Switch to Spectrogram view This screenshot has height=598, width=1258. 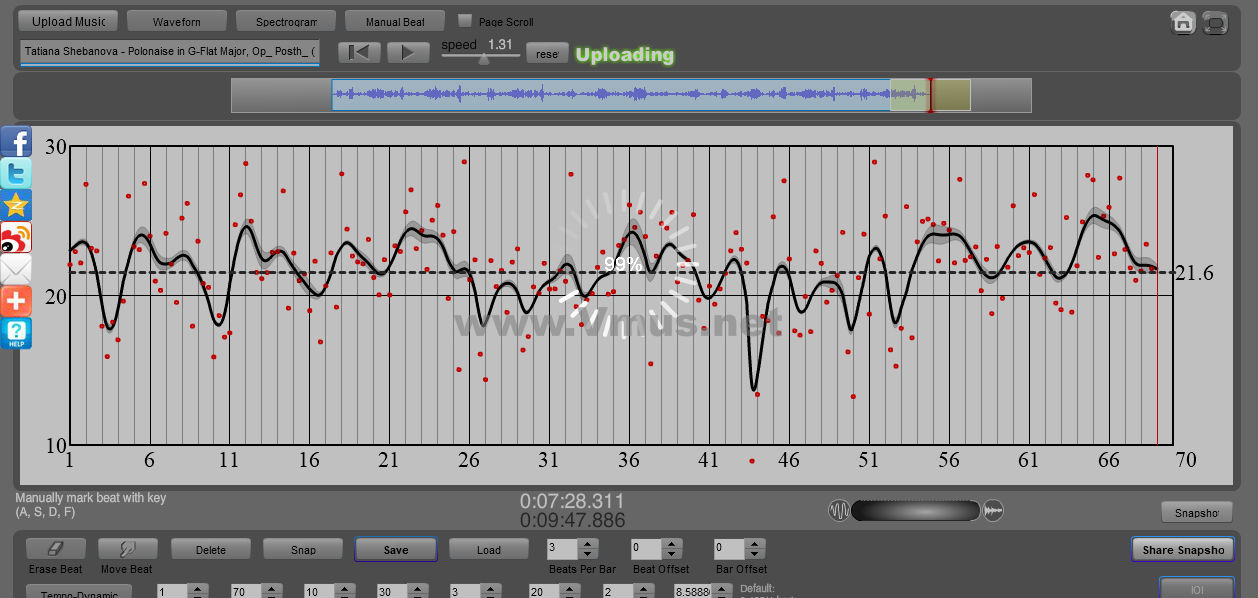286,21
